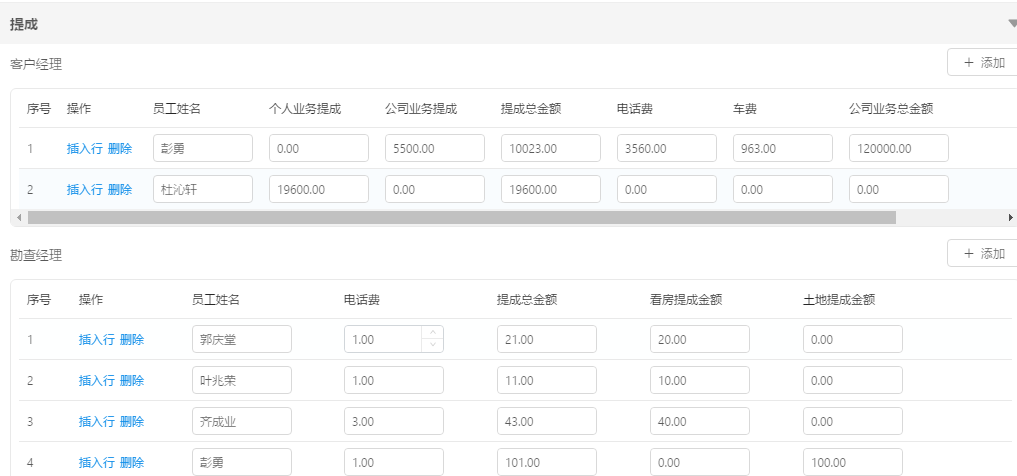Click 公司业务总金额 column header
Screen dimensions: 1017x476
pos(891,109)
